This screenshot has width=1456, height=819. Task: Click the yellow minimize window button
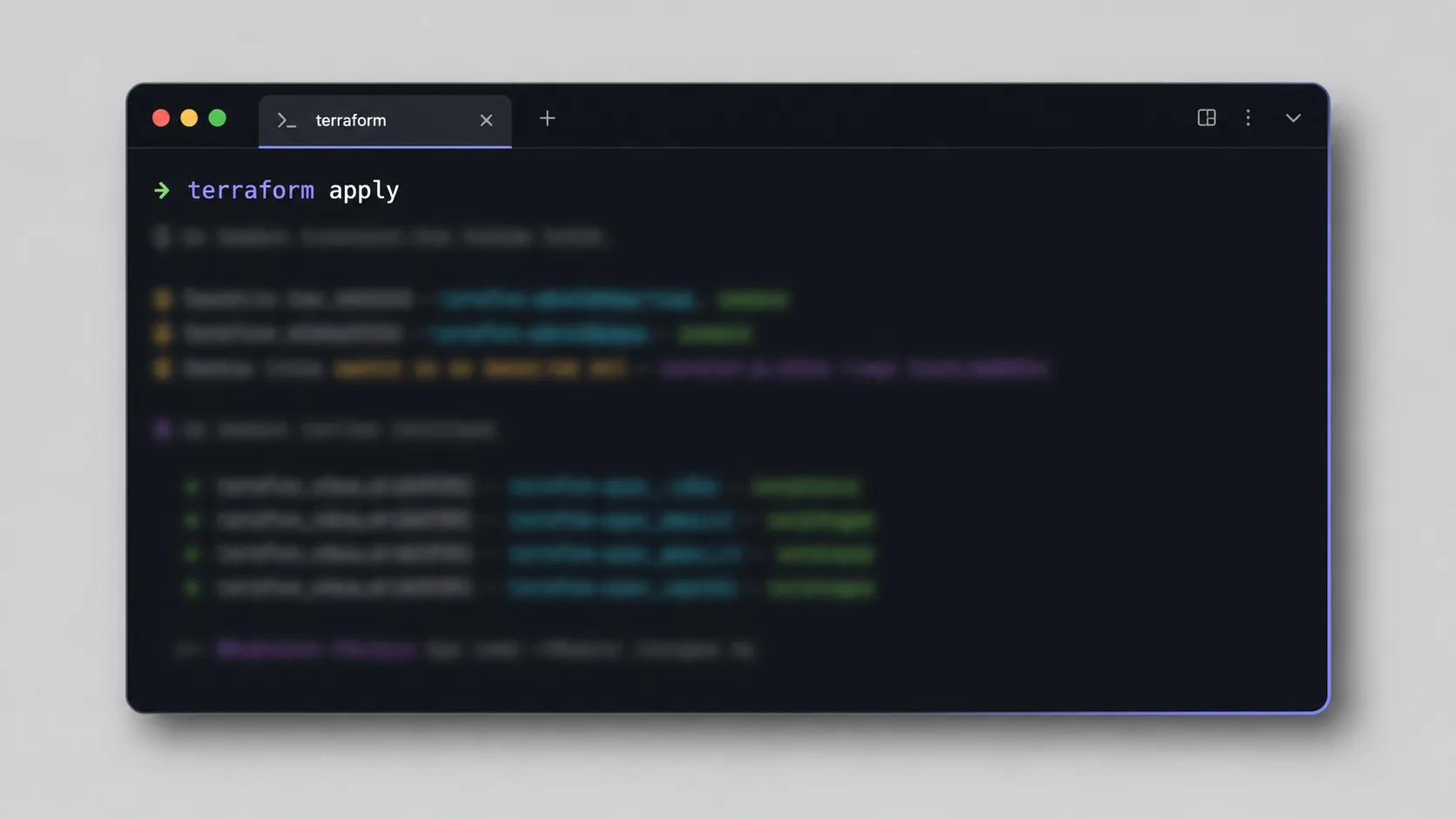pos(189,117)
